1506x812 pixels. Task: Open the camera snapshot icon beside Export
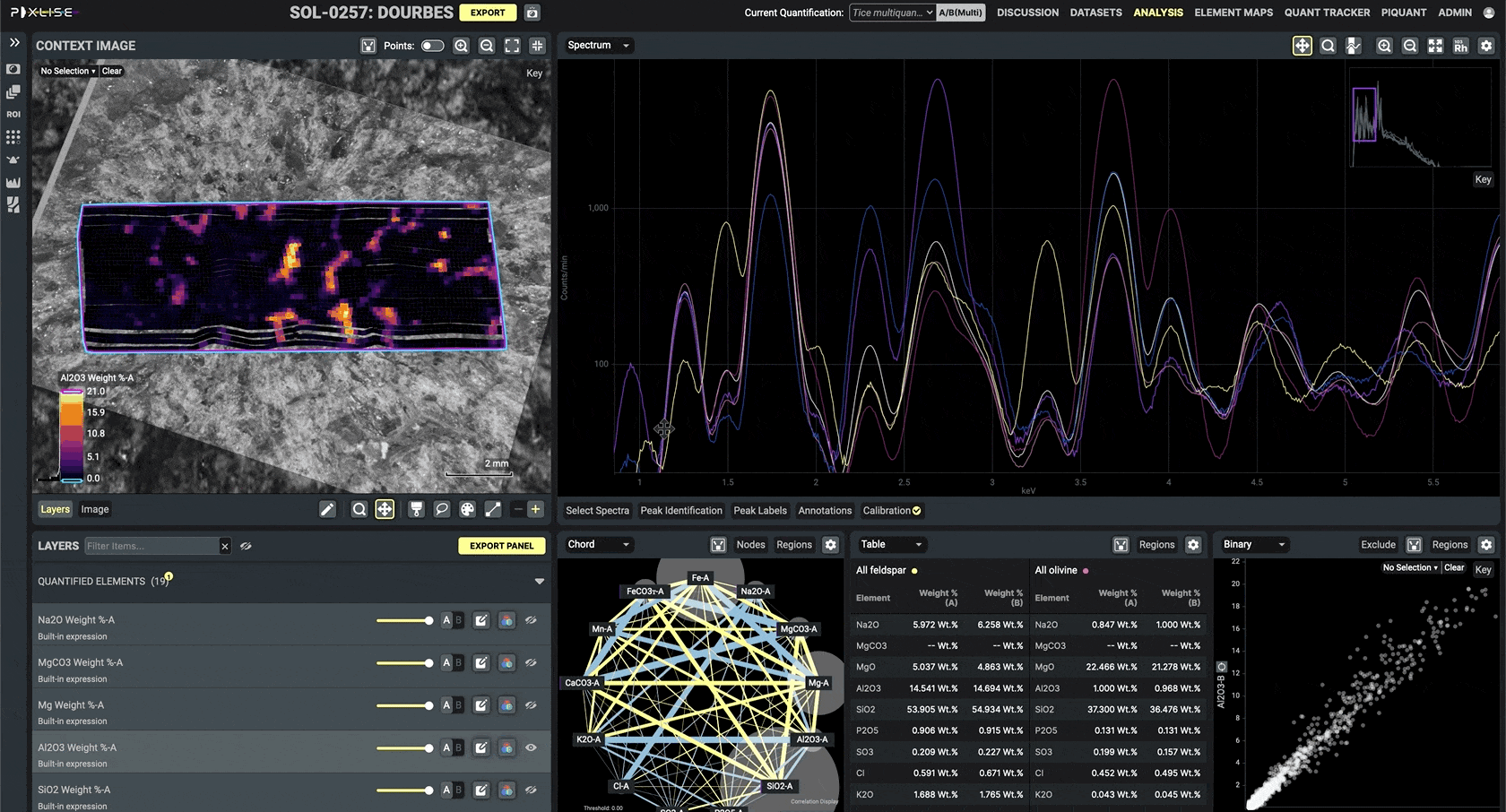click(x=532, y=13)
